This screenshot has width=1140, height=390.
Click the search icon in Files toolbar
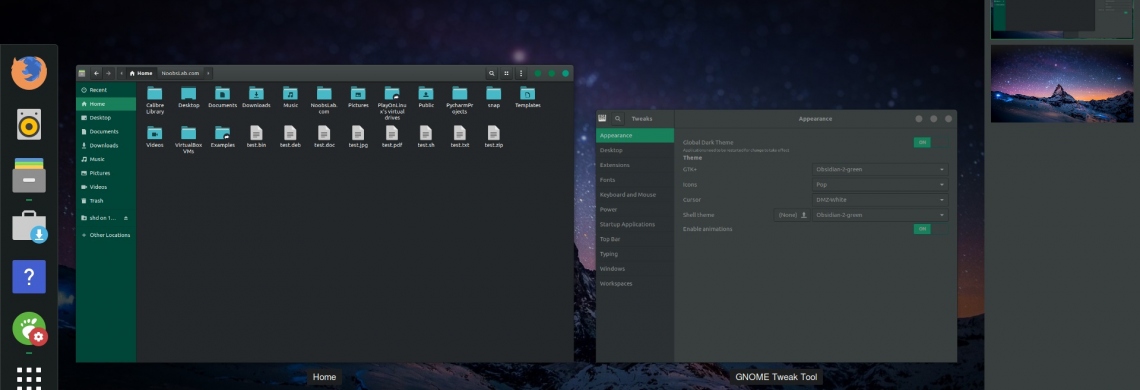pyautogui.click(x=491, y=73)
